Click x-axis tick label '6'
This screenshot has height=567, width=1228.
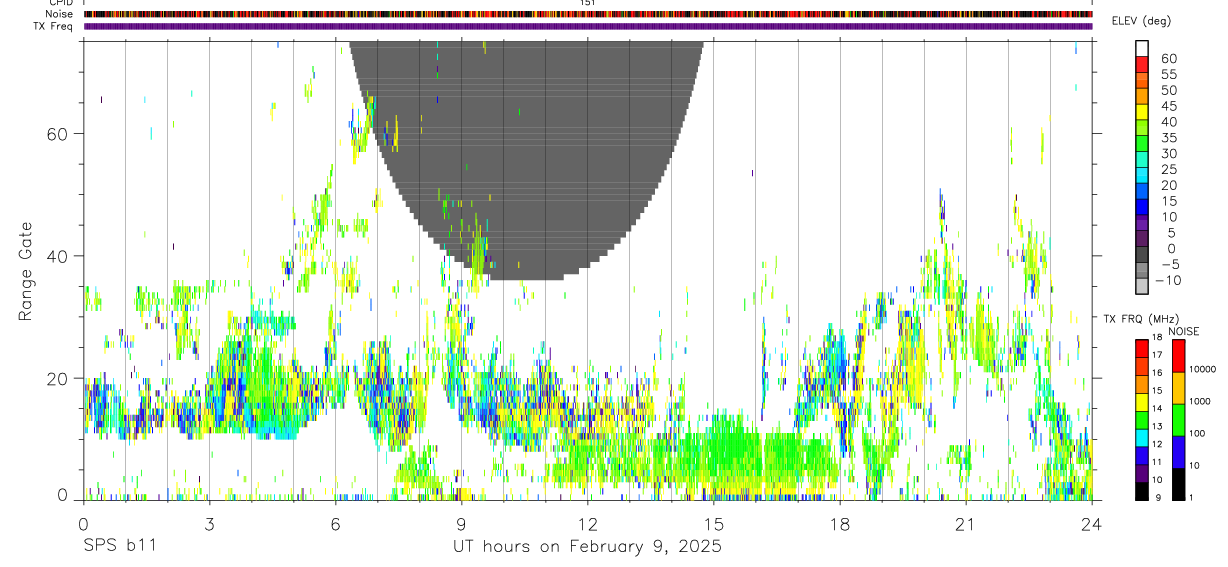coord(335,524)
